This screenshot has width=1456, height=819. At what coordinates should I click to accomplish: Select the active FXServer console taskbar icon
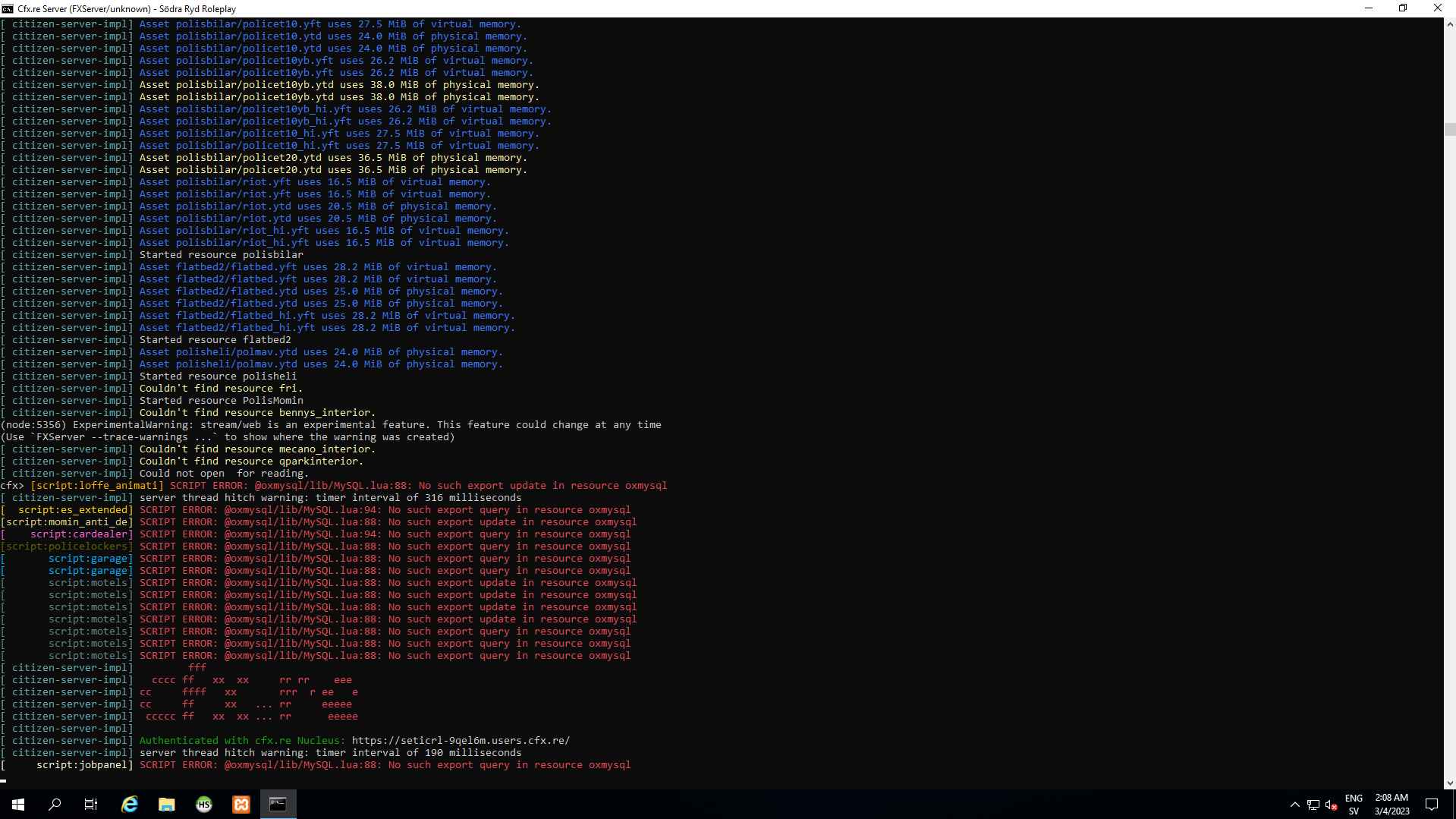278,804
